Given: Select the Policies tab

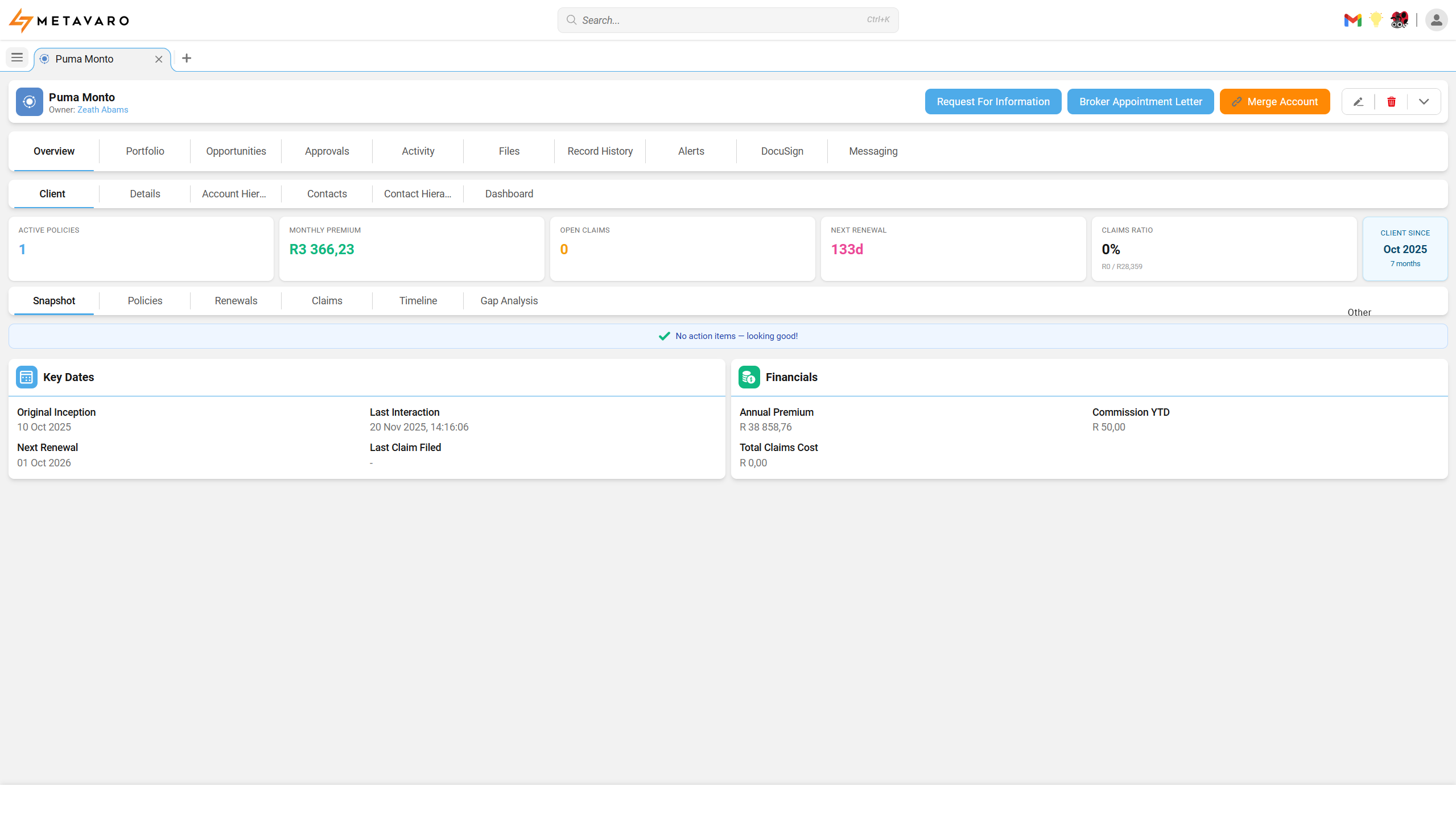Looking at the screenshot, I should click(x=145, y=301).
